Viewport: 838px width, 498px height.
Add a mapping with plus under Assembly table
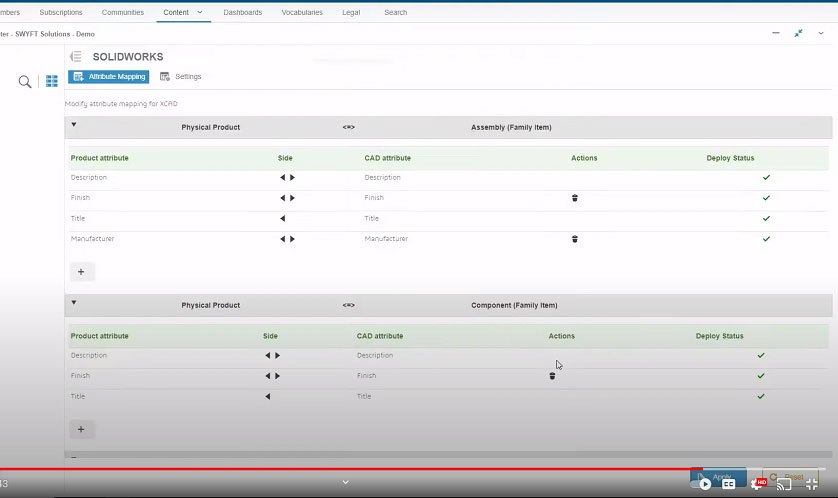(x=81, y=271)
